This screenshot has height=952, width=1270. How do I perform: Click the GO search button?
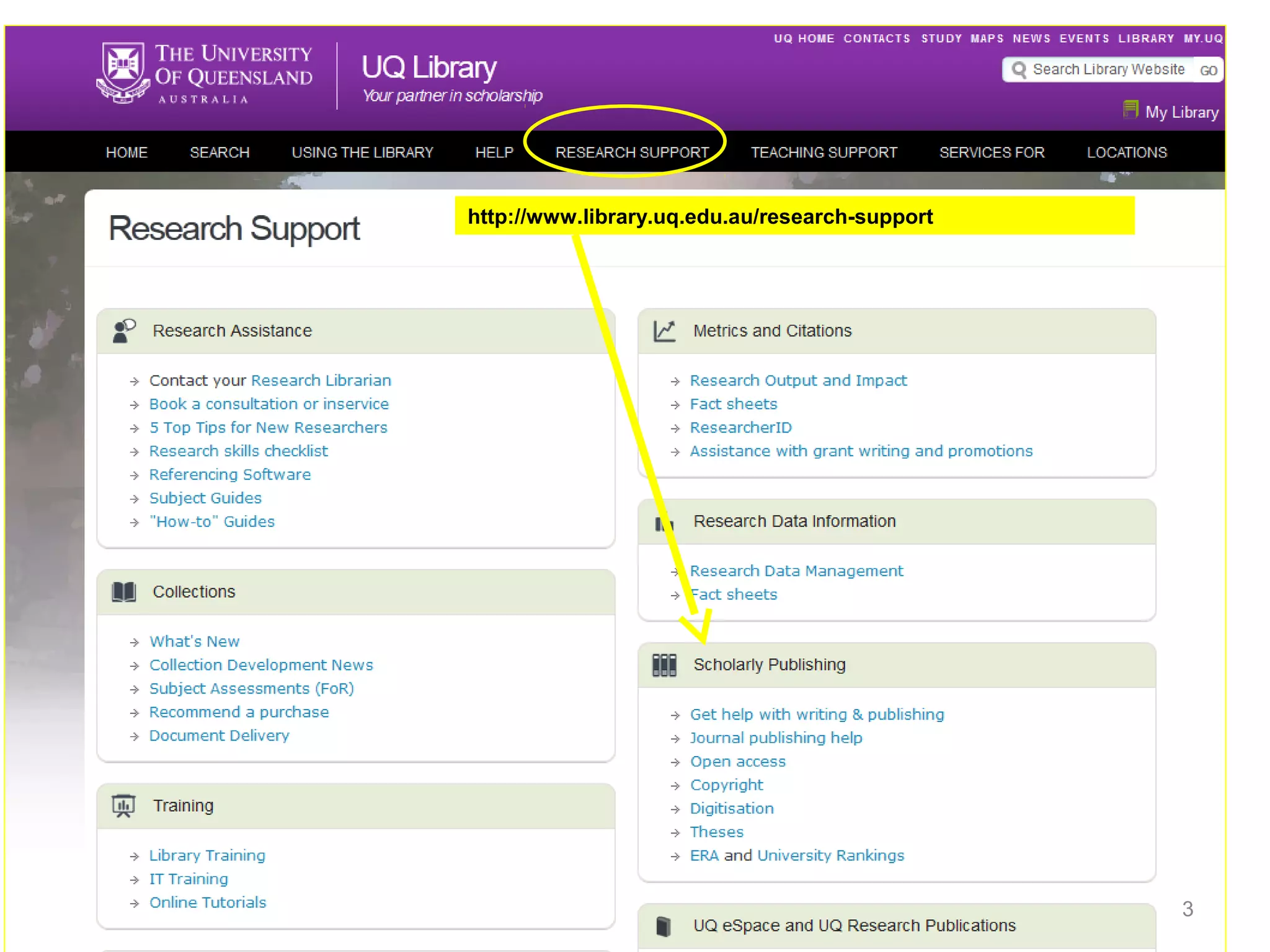[1208, 70]
